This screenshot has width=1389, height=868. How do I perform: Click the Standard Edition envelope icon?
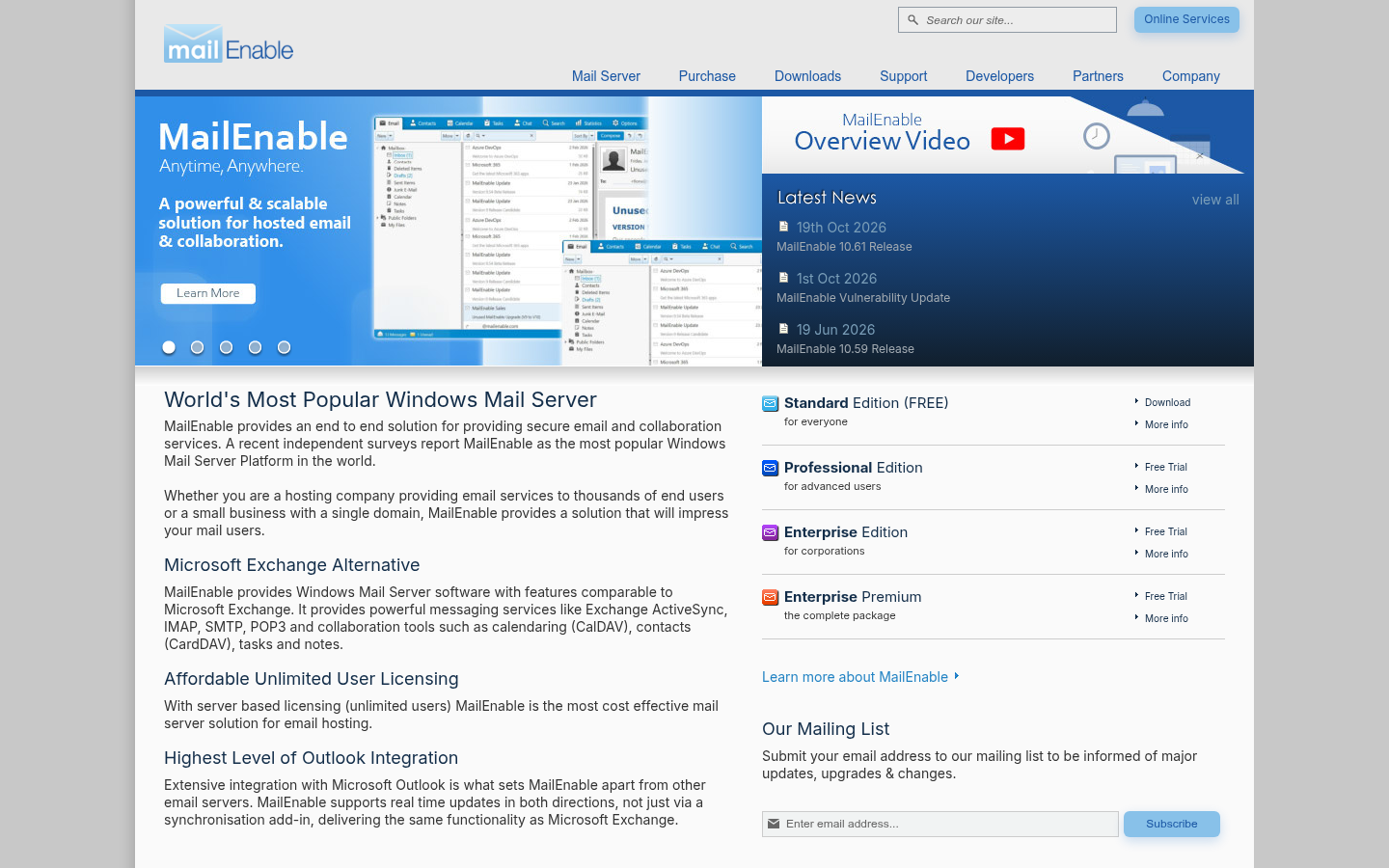tap(770, 403)
